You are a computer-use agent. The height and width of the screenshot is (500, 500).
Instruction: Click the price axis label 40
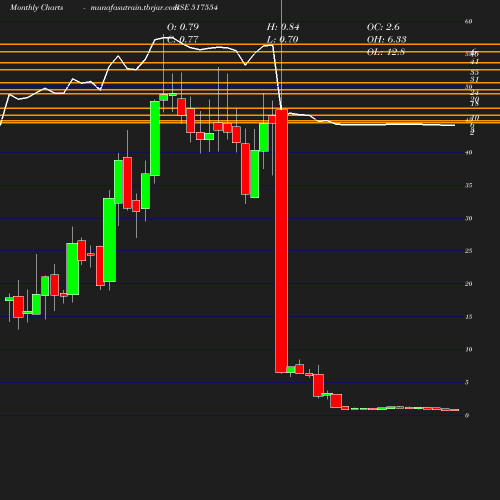click(468, 153)
